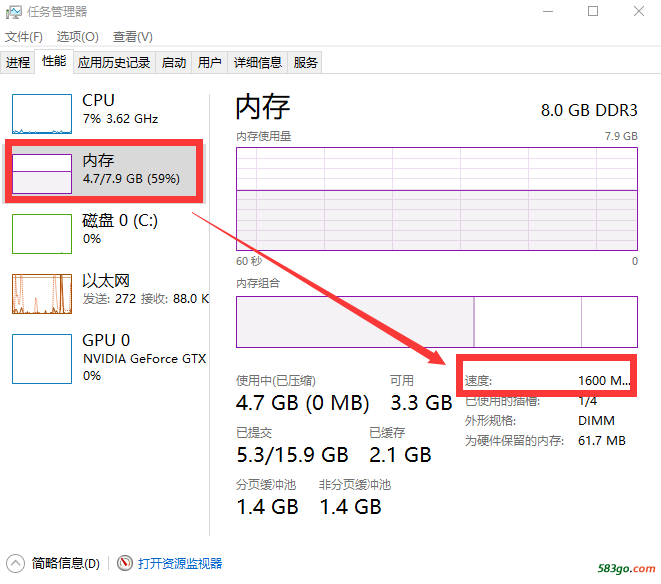The height and width of the screenshot is (584, 661).
Task: Click the resource monitor icon
Action: 125,563
